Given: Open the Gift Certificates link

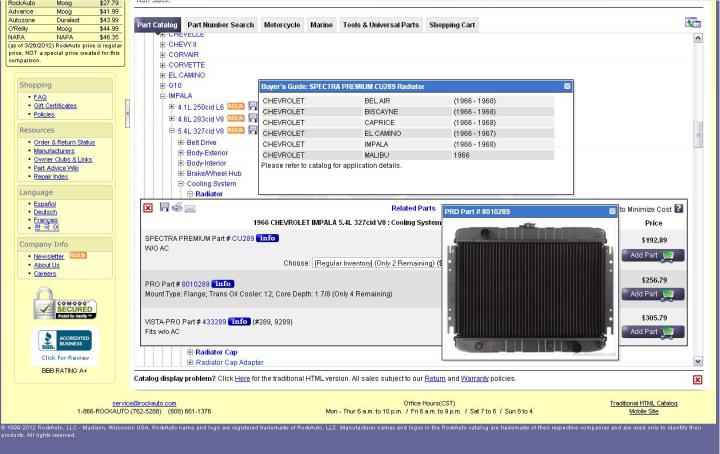Looking at the screenshot, I should (55, 106).
